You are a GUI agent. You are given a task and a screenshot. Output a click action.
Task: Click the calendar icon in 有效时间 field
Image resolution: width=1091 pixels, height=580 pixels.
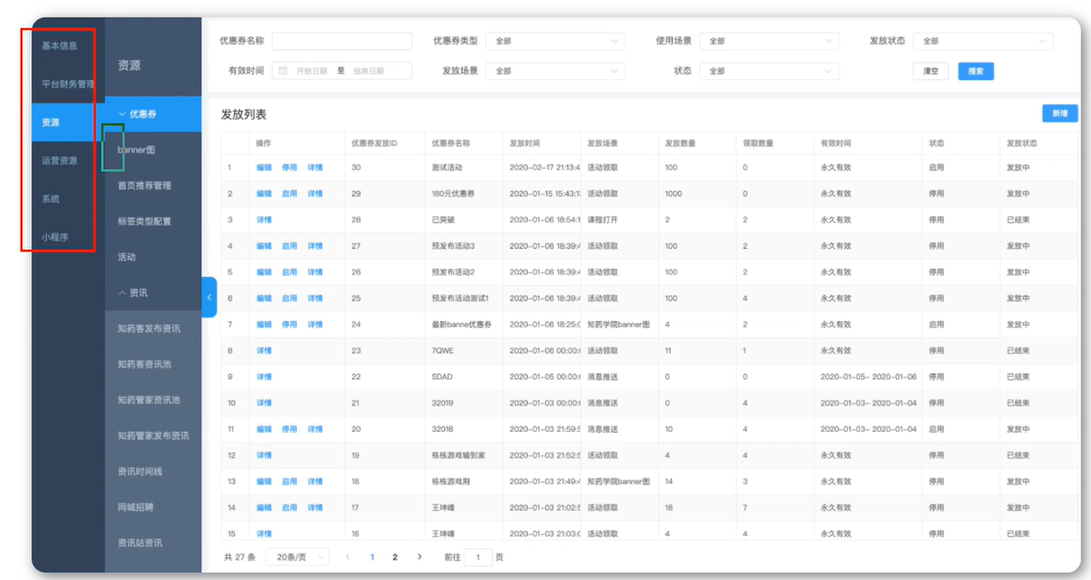point(282,71)
